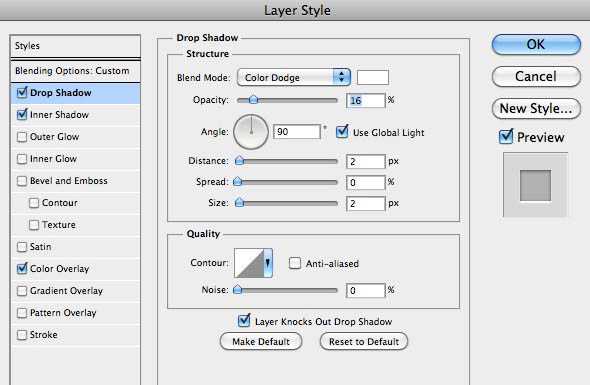
Task: Click the Make Default button
Action: tap(261, 341)
